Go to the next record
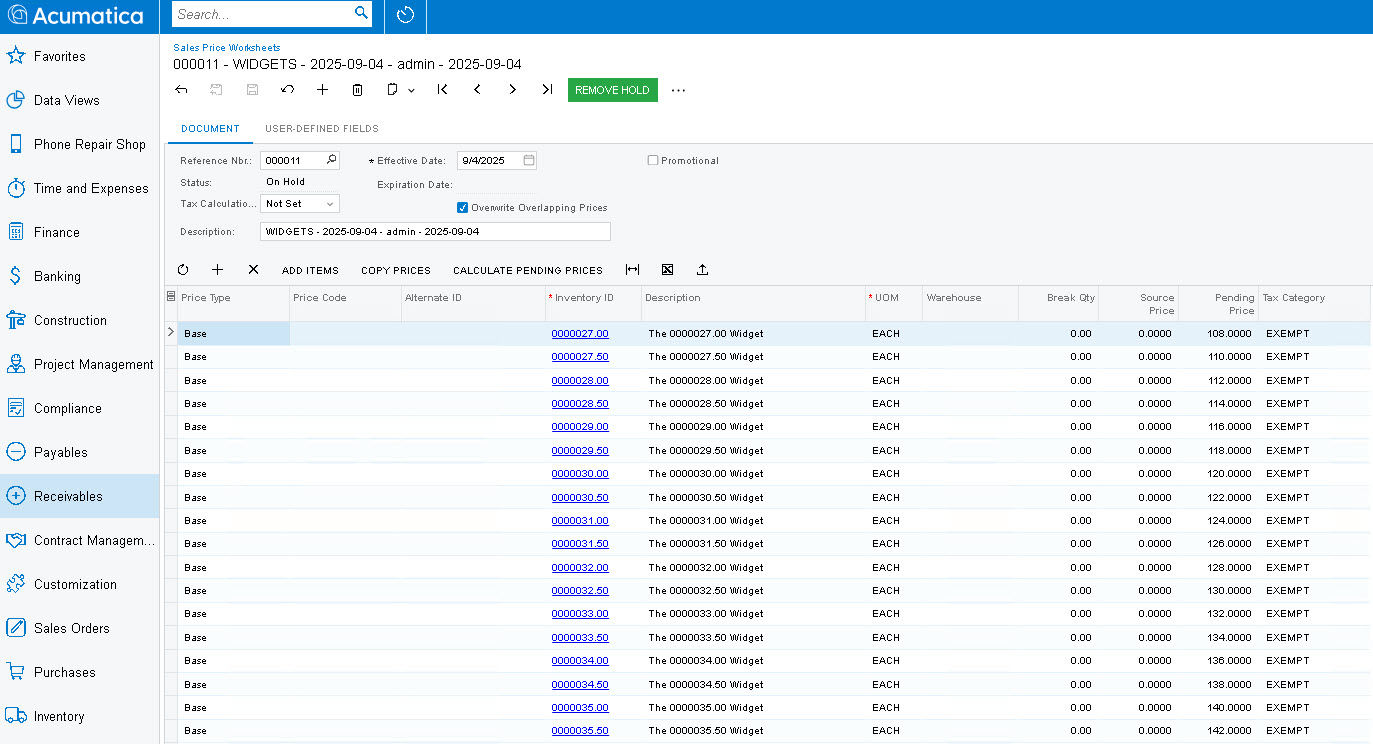1373x744 pixels. [512, 90]
